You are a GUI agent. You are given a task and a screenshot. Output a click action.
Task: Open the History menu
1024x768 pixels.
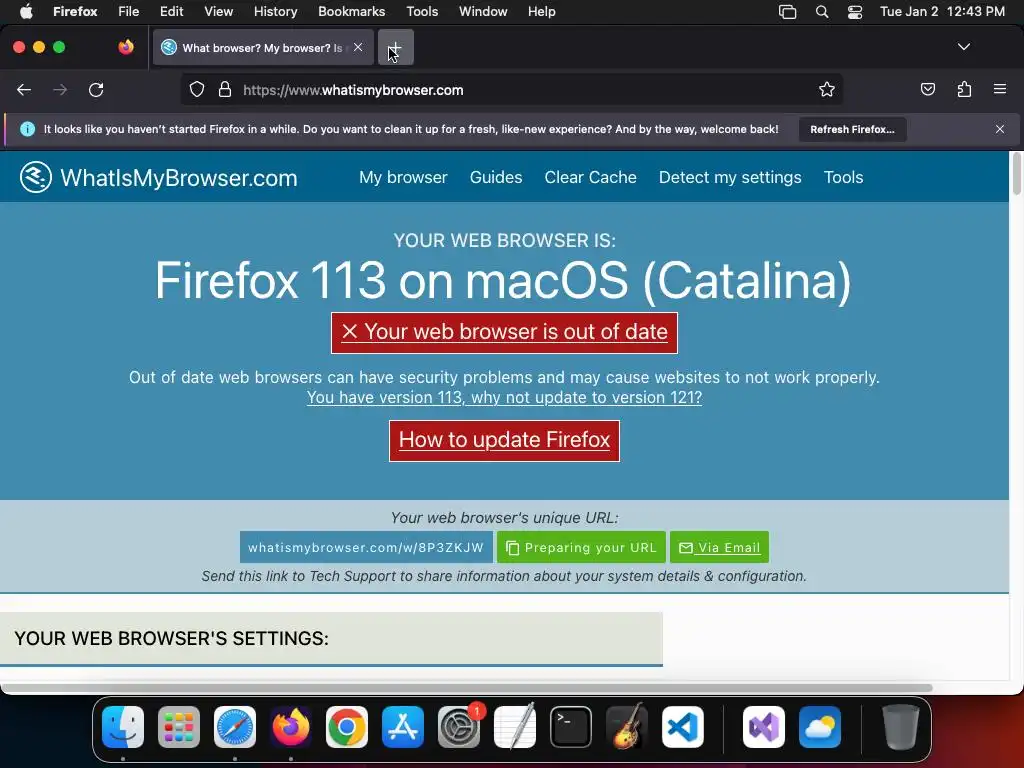pos(276,12)
